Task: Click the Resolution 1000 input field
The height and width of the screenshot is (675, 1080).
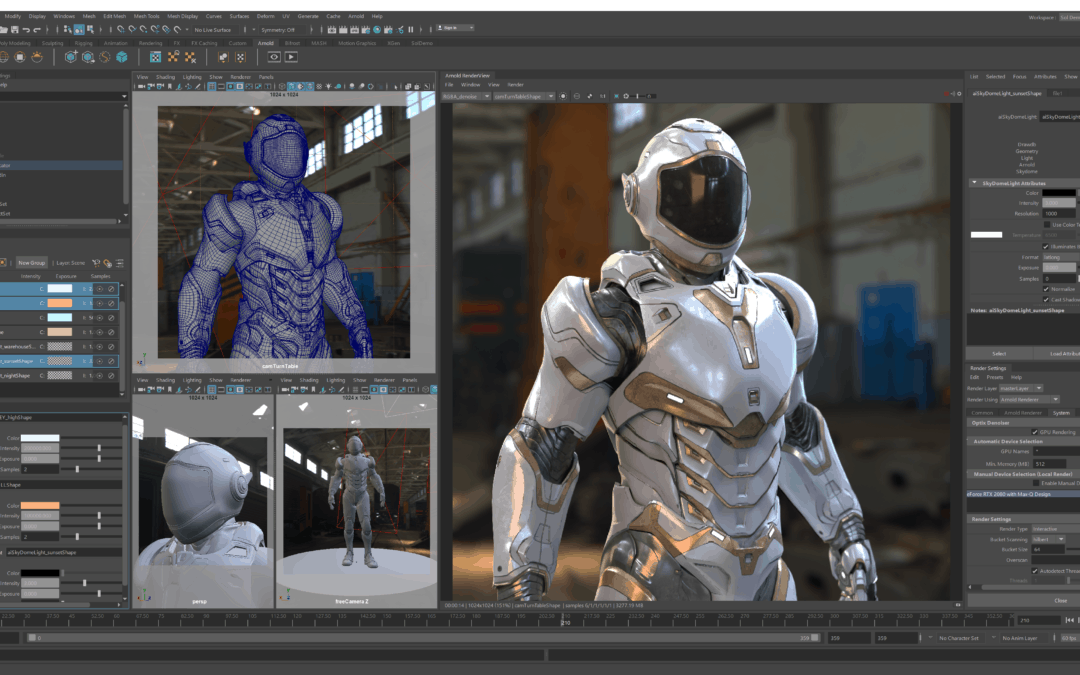Action: pos(1059,214)
